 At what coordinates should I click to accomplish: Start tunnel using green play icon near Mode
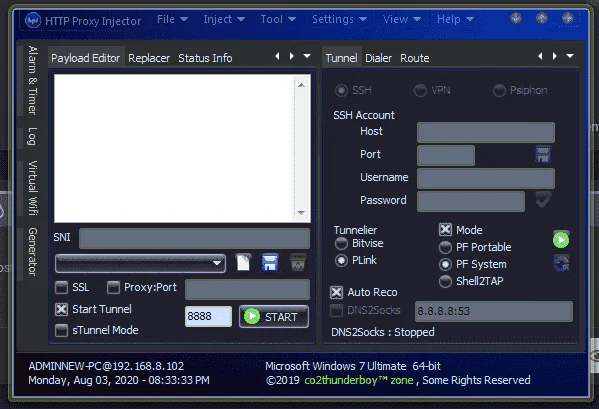pyautogui.click(x=561, y=240)
